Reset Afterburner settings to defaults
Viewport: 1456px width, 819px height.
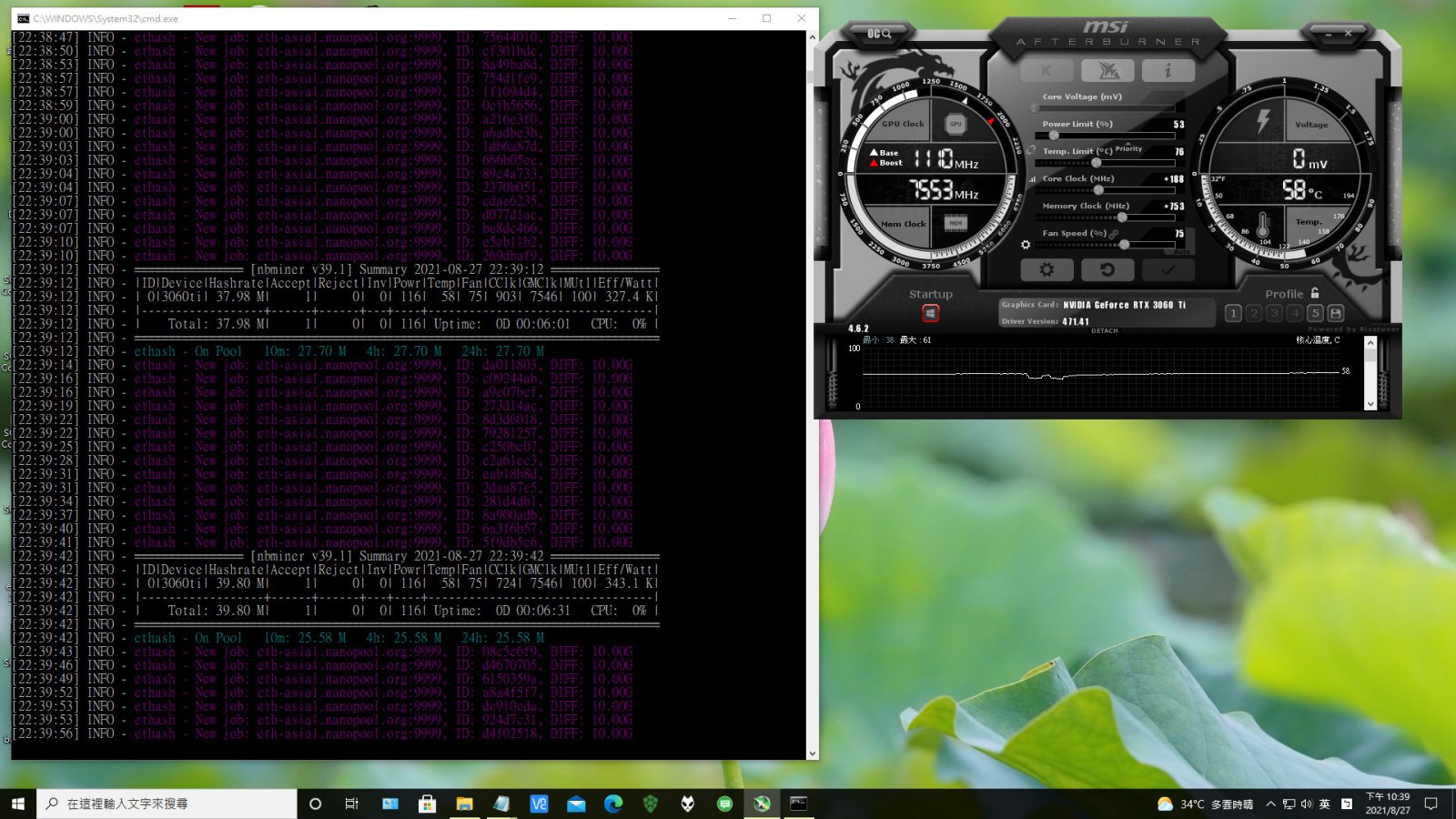(1107, 269)
